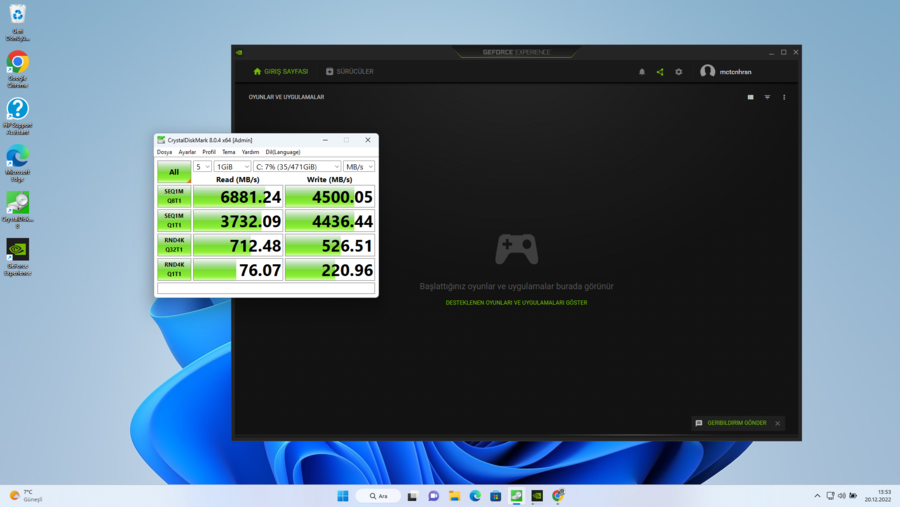Open Google Chrome desktop shortcut
Image resolution: width=900 pixels, height=507 pixels.
[x=18, y=69]
